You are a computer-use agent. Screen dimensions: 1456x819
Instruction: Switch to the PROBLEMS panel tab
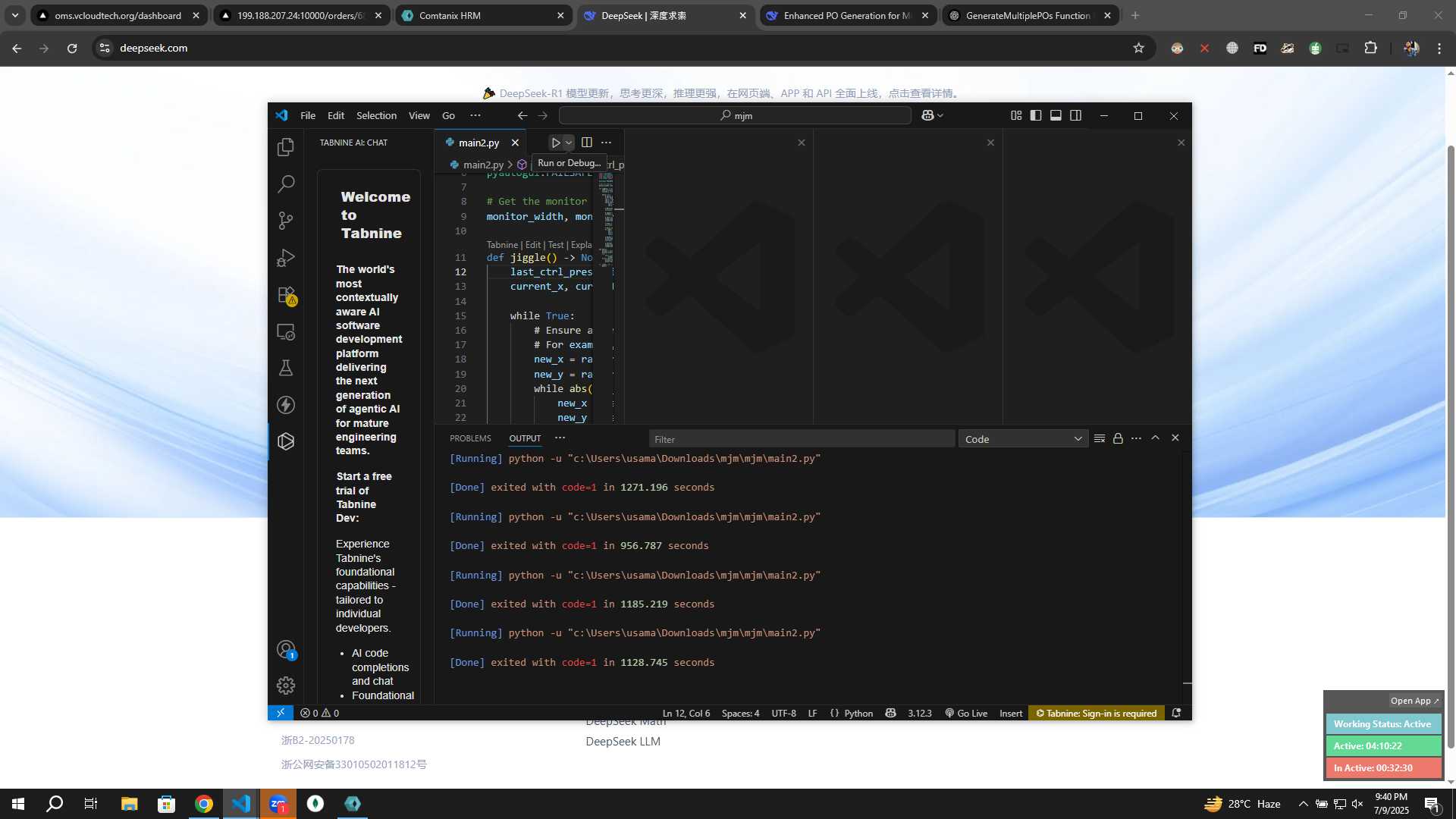coord(470,438)
